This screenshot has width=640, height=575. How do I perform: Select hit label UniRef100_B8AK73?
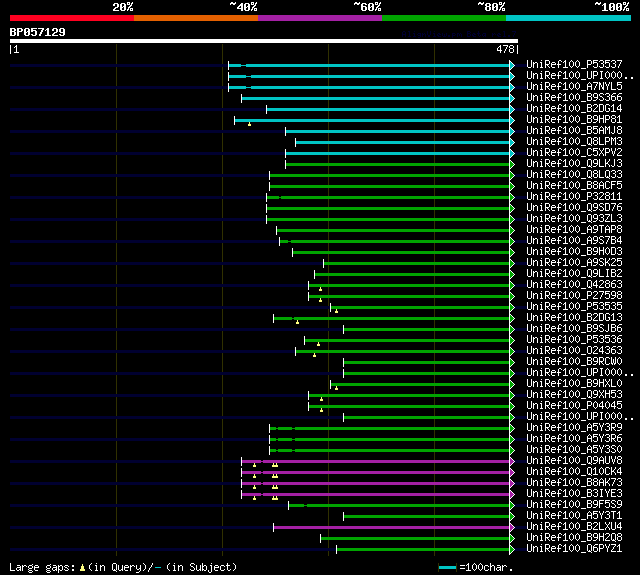click(574, 483)
